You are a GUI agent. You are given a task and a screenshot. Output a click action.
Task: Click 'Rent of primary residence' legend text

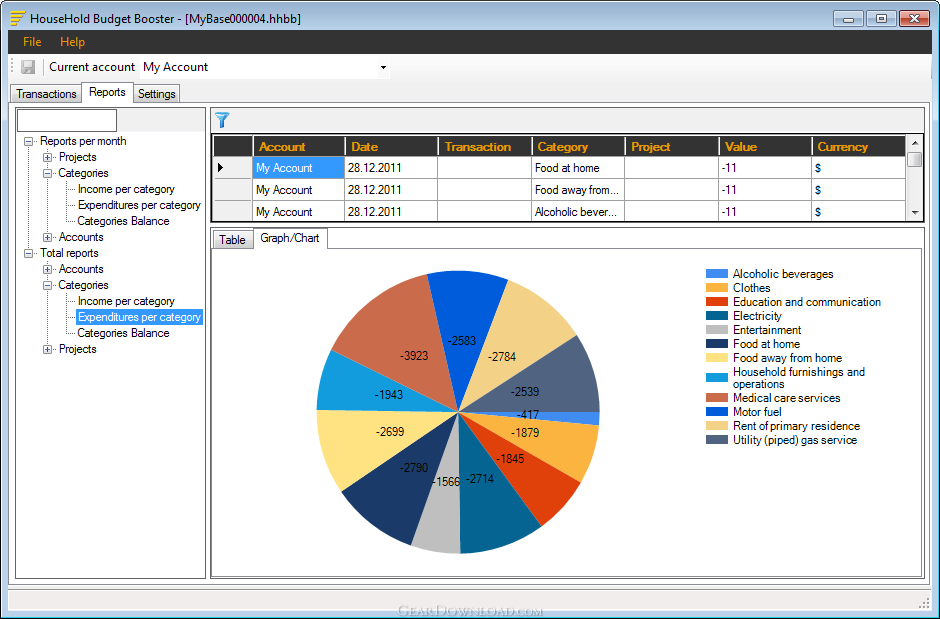click(796, 426)
